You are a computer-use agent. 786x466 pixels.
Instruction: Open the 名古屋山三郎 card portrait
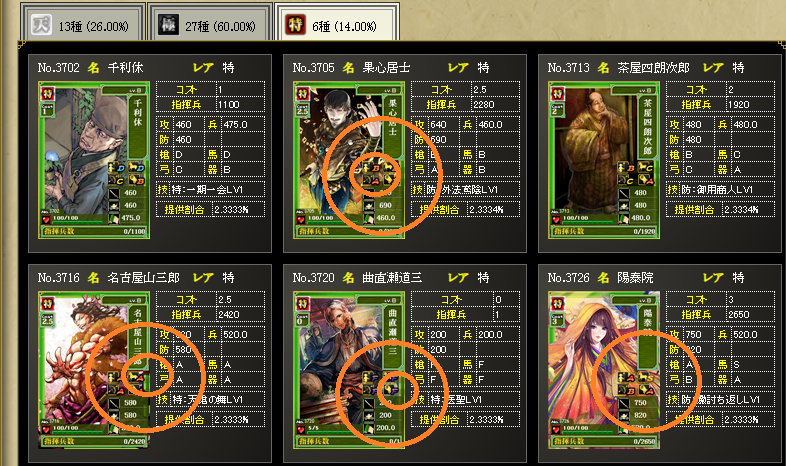coord(80,361)
